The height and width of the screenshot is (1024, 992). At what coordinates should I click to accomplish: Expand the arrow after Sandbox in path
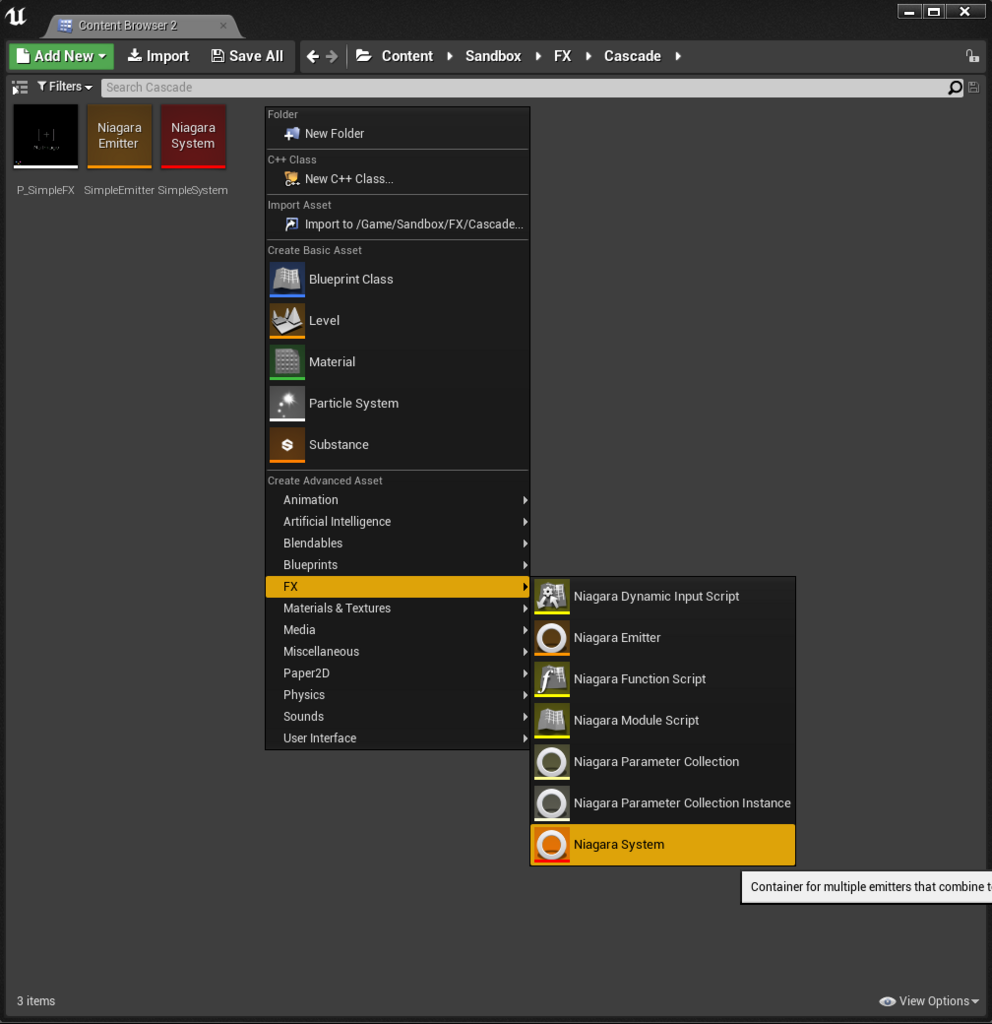coord(538,56)
